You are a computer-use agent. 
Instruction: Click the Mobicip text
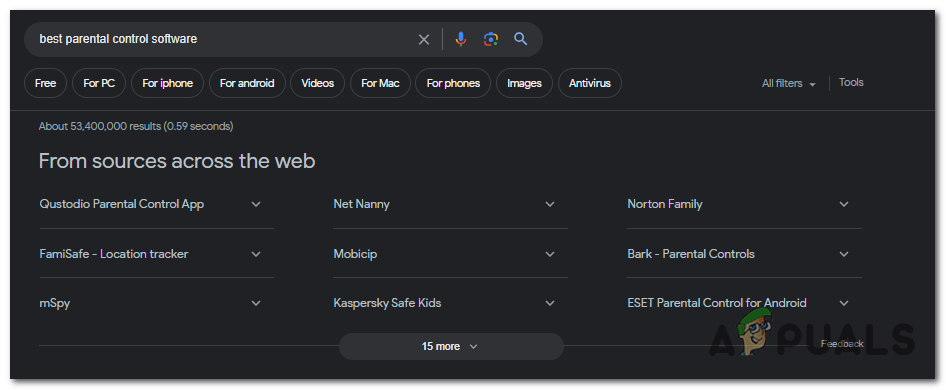355,254
